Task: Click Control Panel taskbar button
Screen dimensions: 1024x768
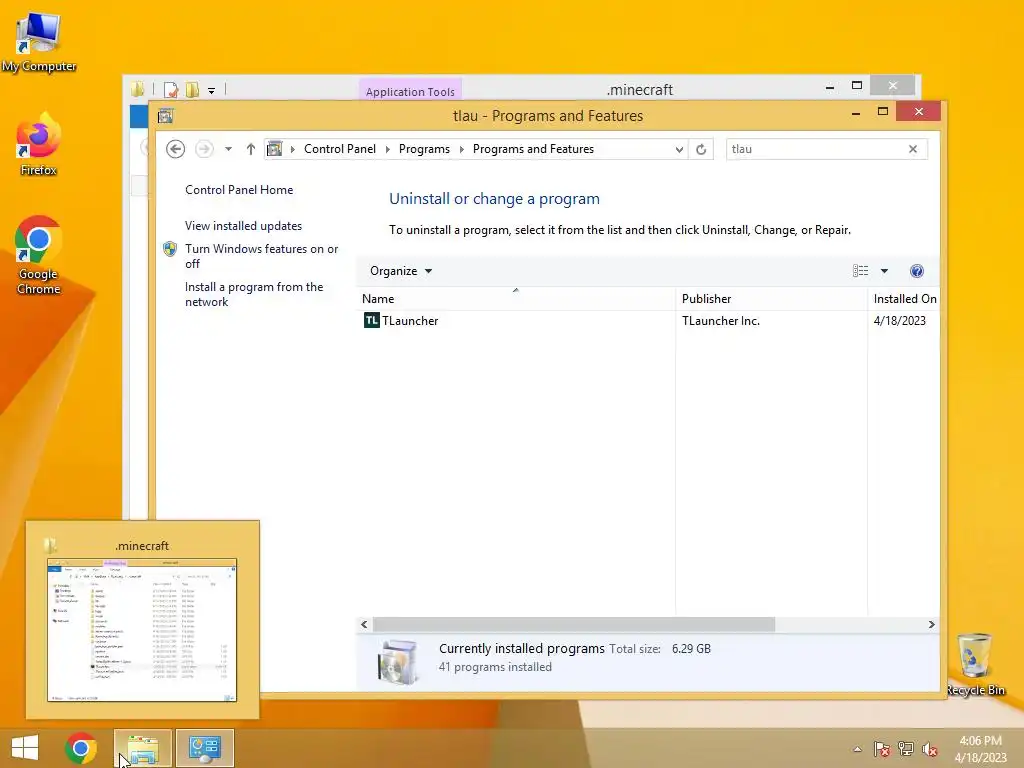Action: (x=204, y=748)
